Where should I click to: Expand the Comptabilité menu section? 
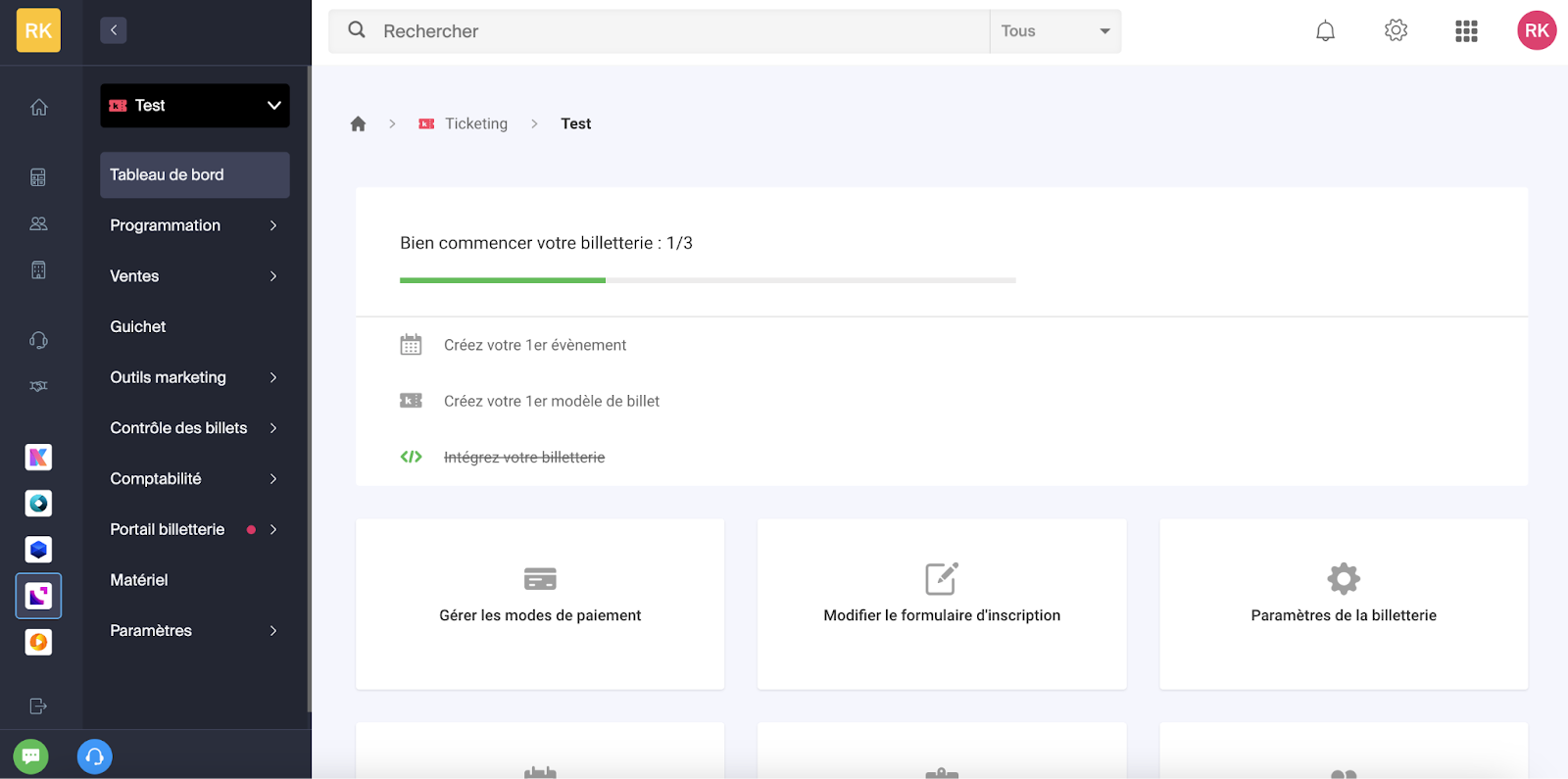pyautogui.click(x=194, y=479)
